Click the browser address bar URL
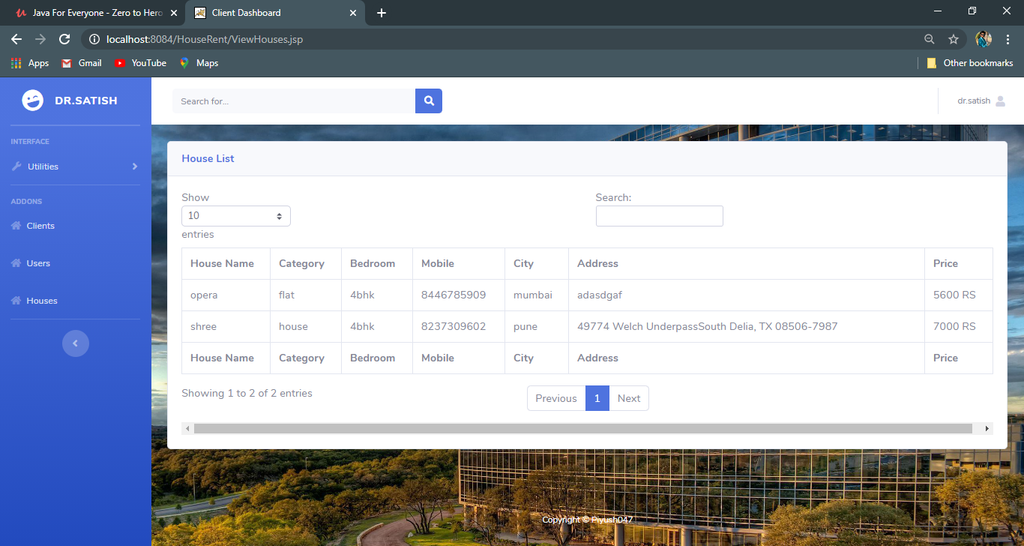Image resolution: width=1024 pixels, height=546 pixels. click(x=204, y=39)
